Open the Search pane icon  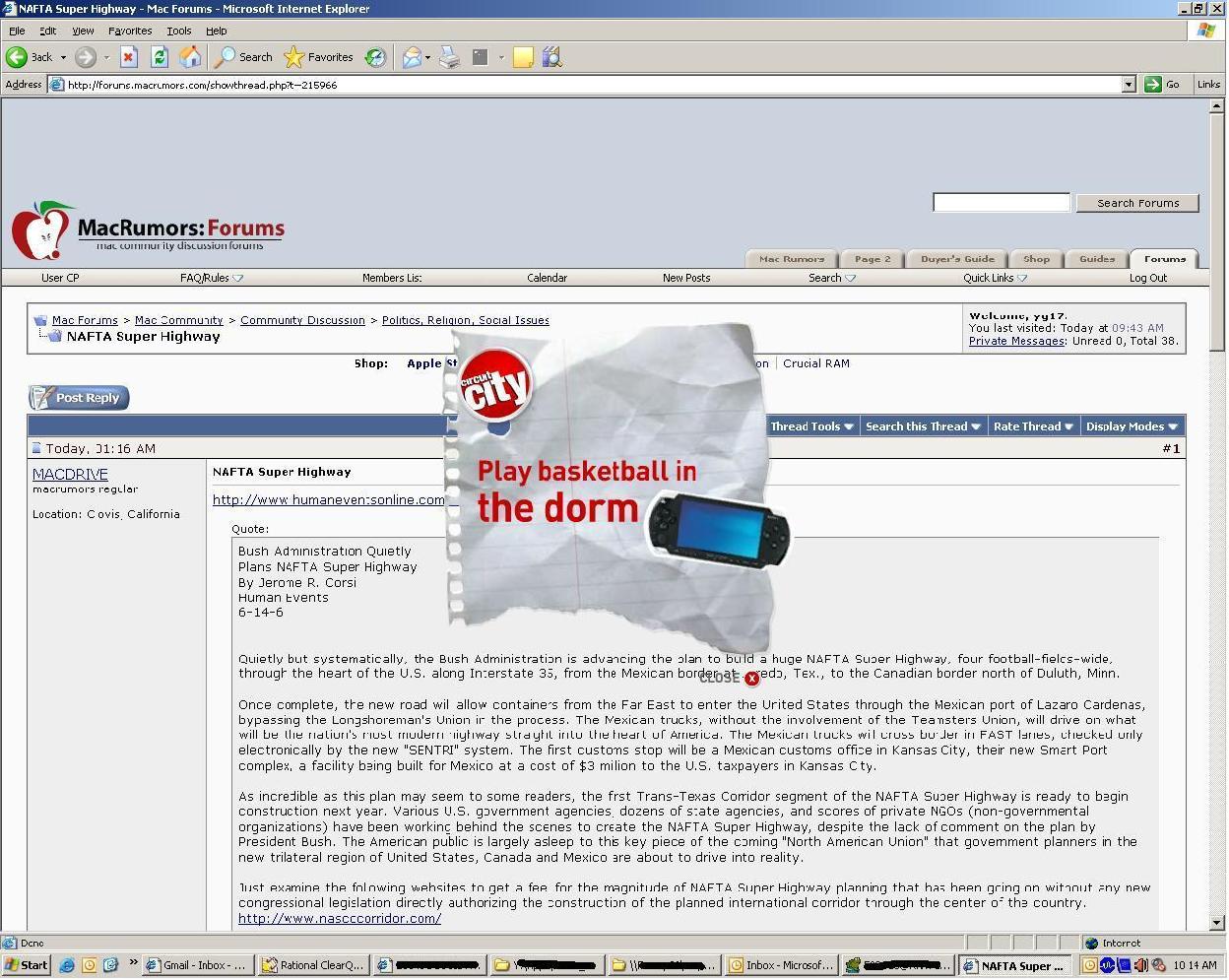pyautogui.click(x=226, y=57)
